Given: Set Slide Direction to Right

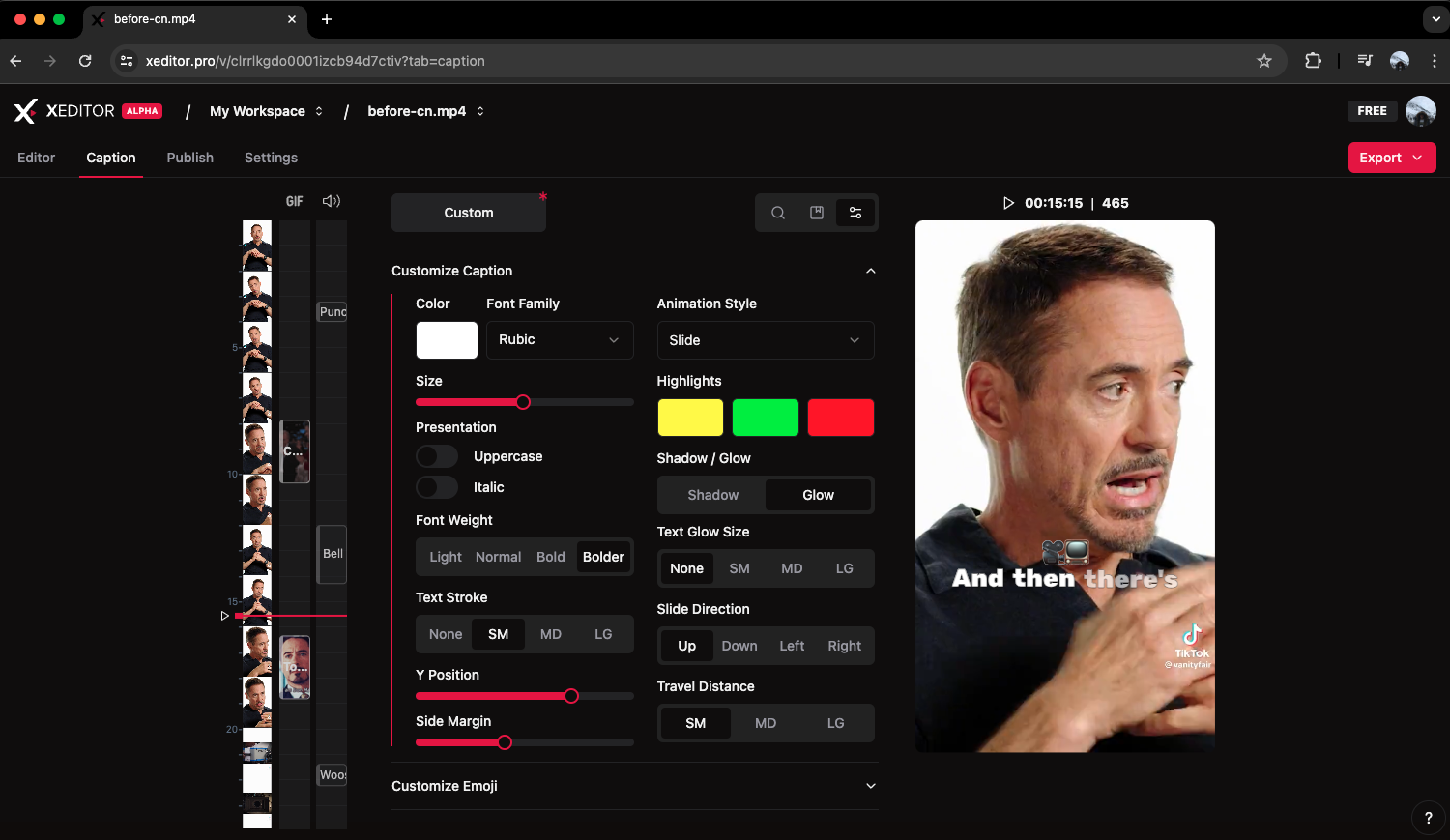Looking at the screenshot, I should 844,646.
